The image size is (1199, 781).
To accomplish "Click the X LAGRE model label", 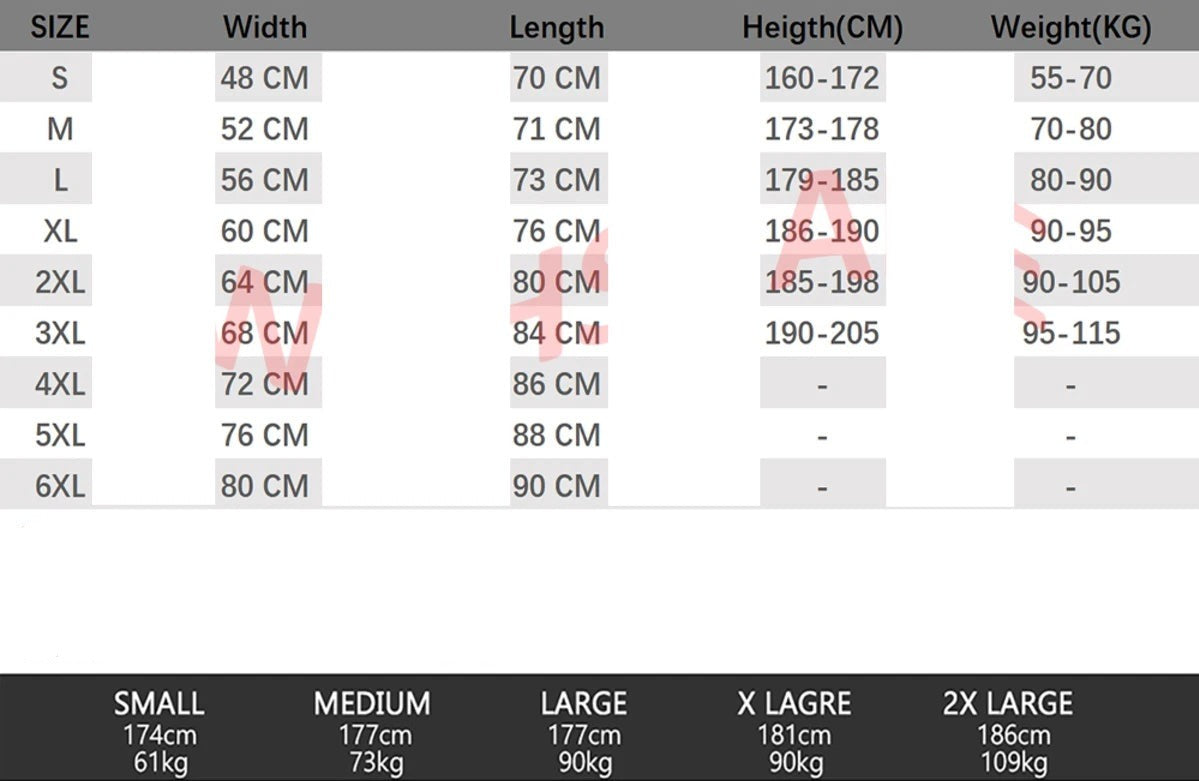I will point(794,704).
